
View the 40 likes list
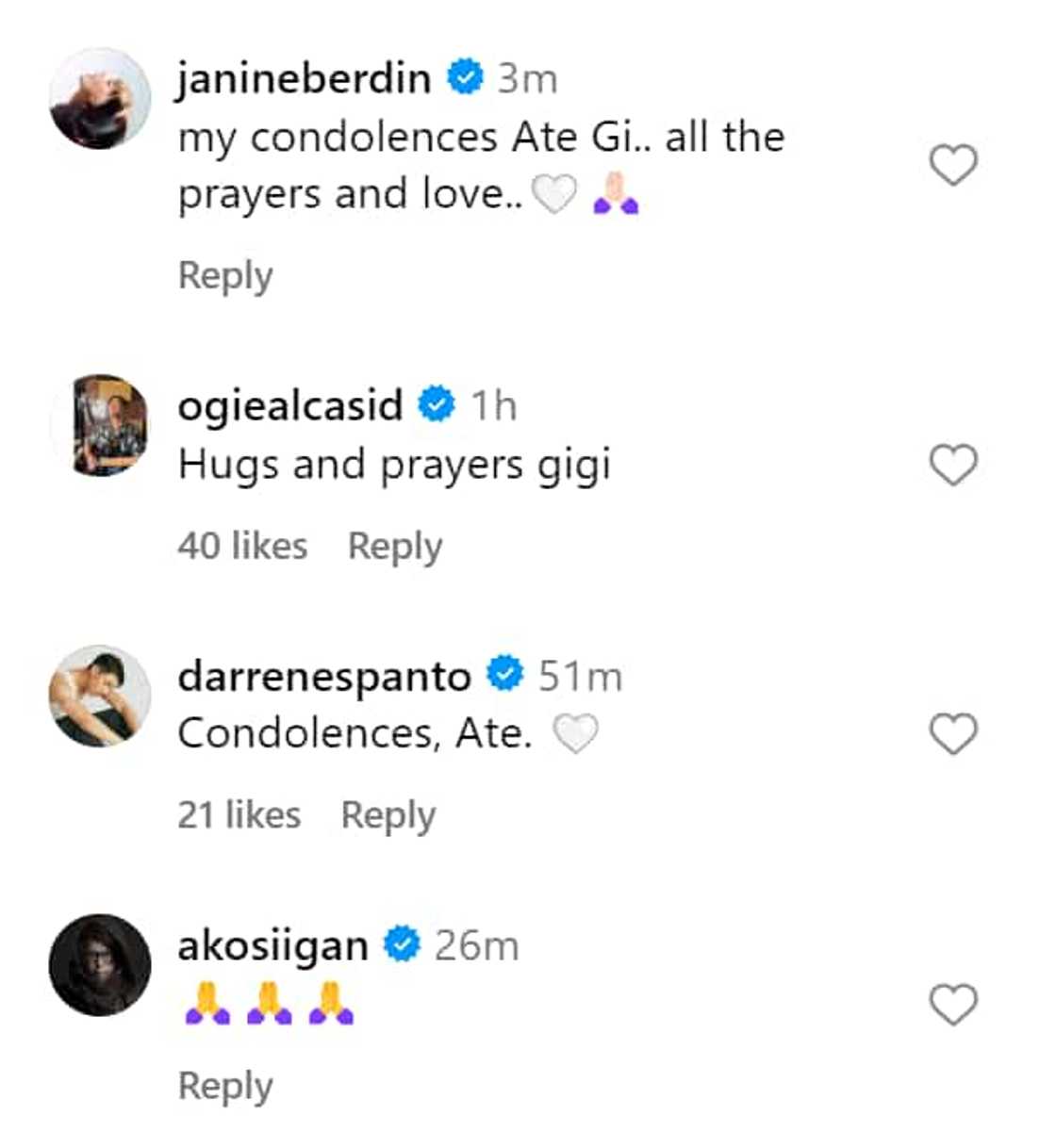pyautogui.click(x=242, y=547)
